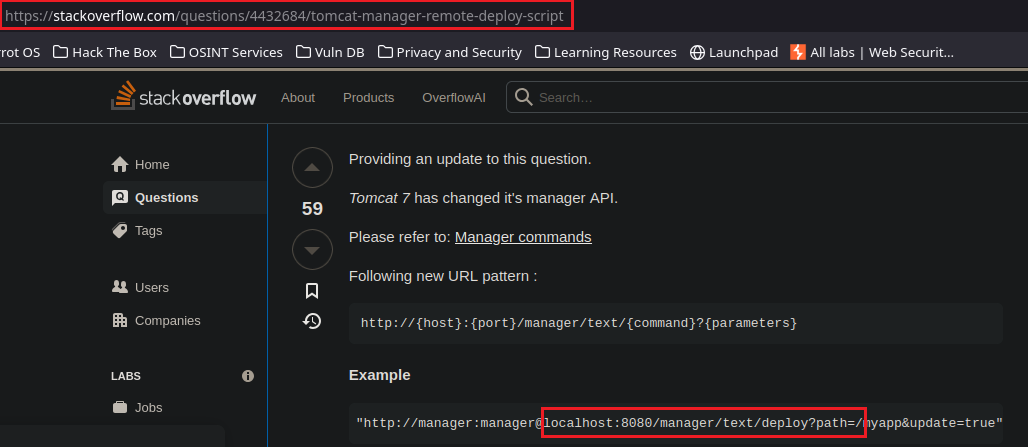Screen dimensions: 1028x447
Task: Open the About menu in header
Action: [x=298, y=97]
